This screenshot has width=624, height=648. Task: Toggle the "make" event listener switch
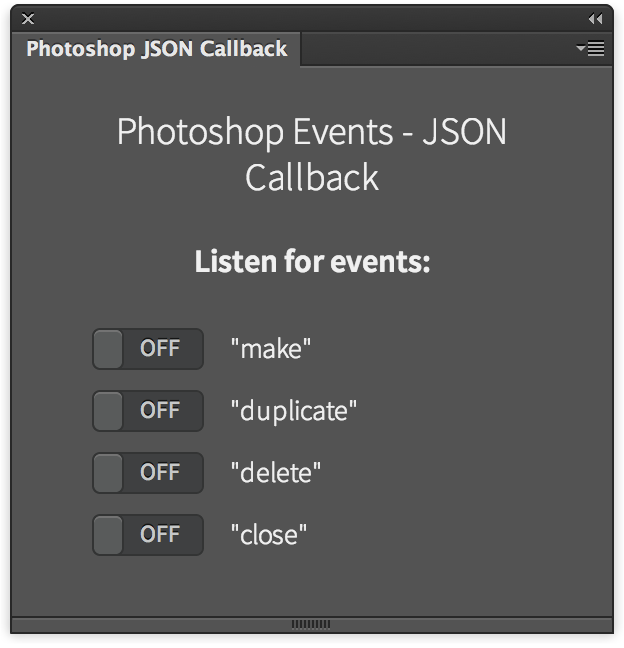click(148, 349)
